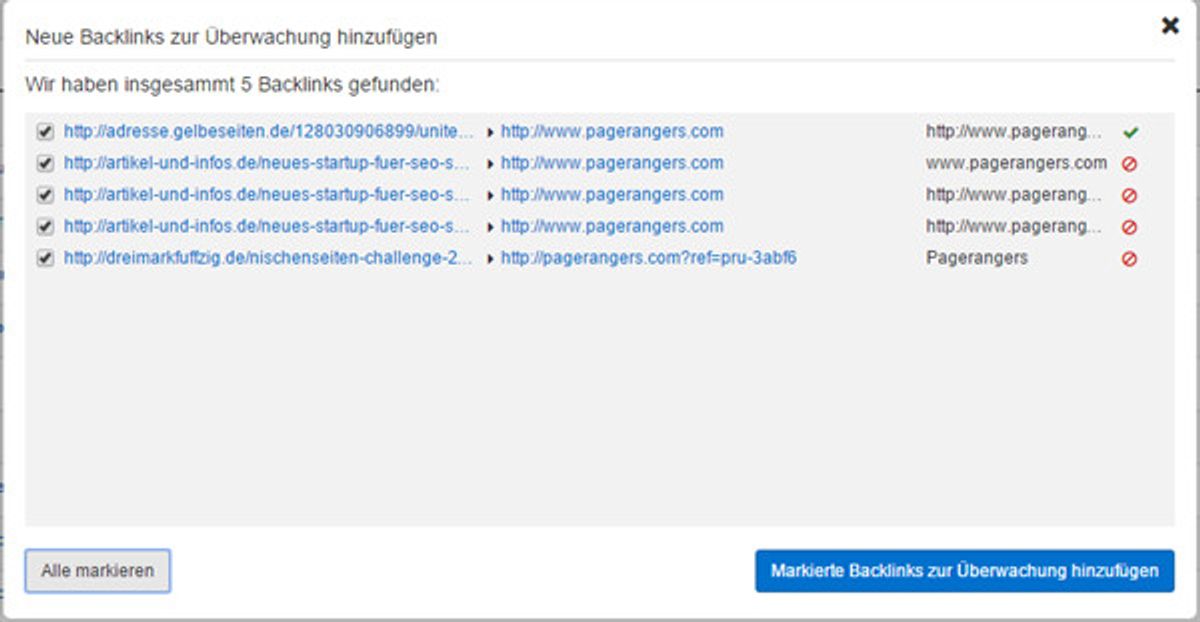1200x622 pixels.
Task: Select the anchor text 'www.pagerangers.com'
Action: (x=1016, y=163)
